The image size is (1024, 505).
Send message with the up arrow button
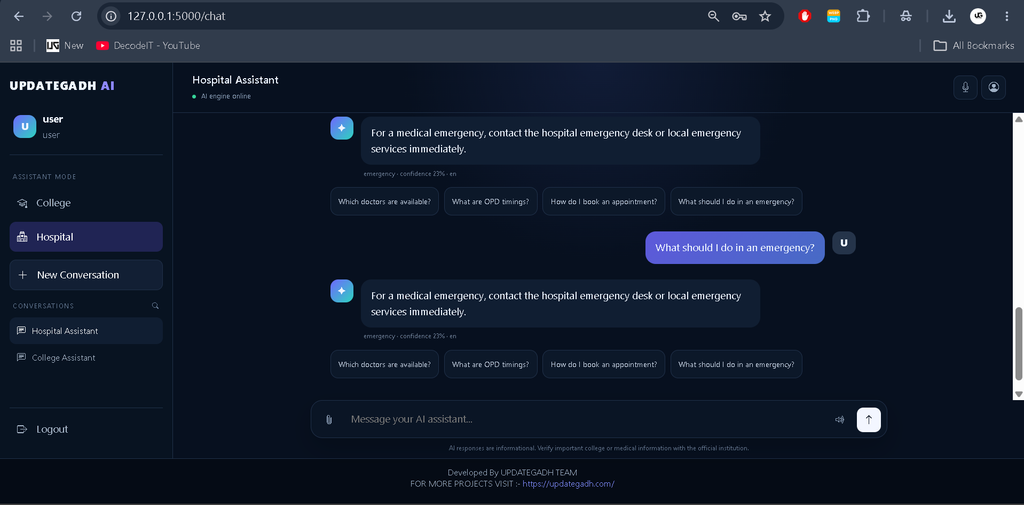point(869,419)
